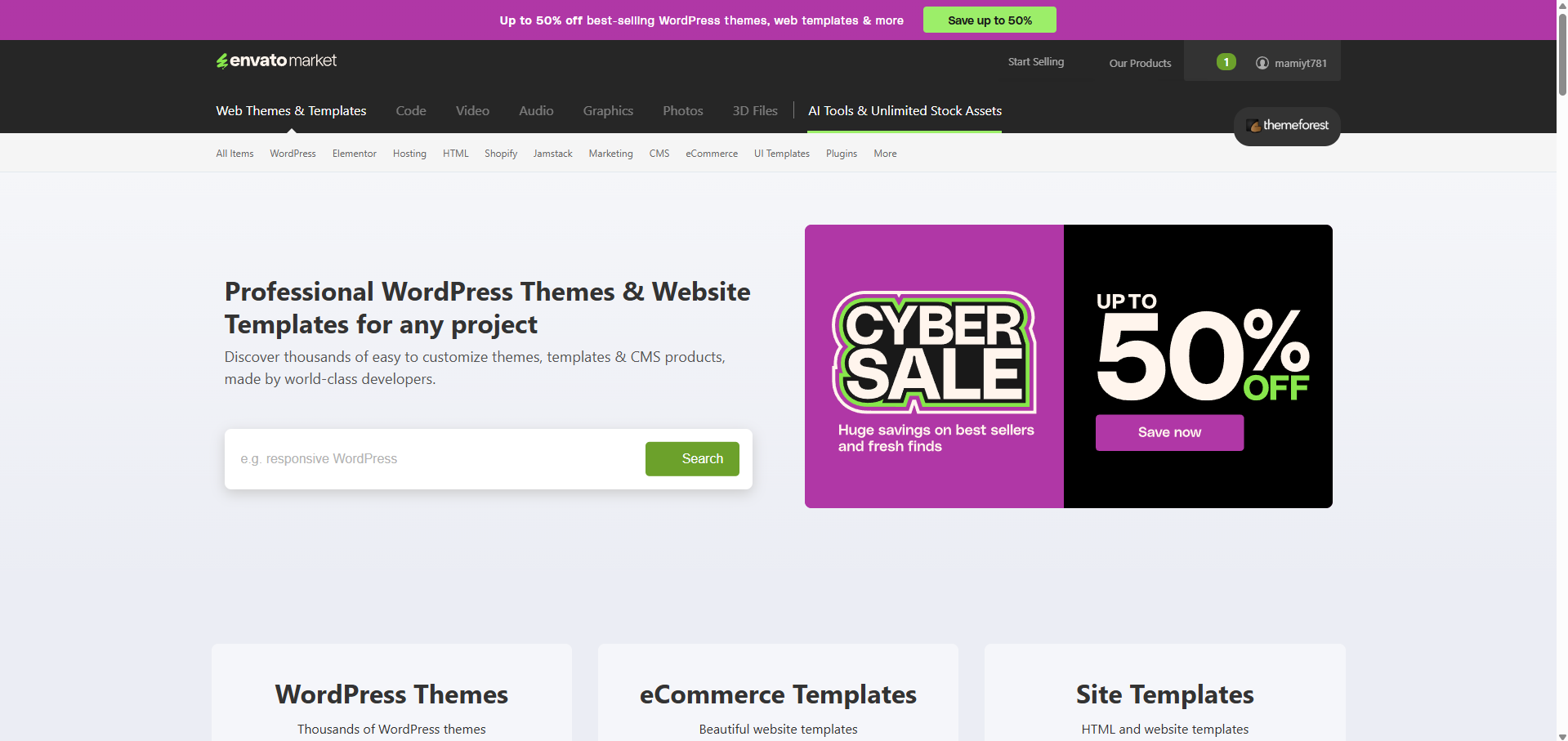The image size is (1568, 741).
Task: Click 'HTML and website templates' text
Action: (1164, 730)
